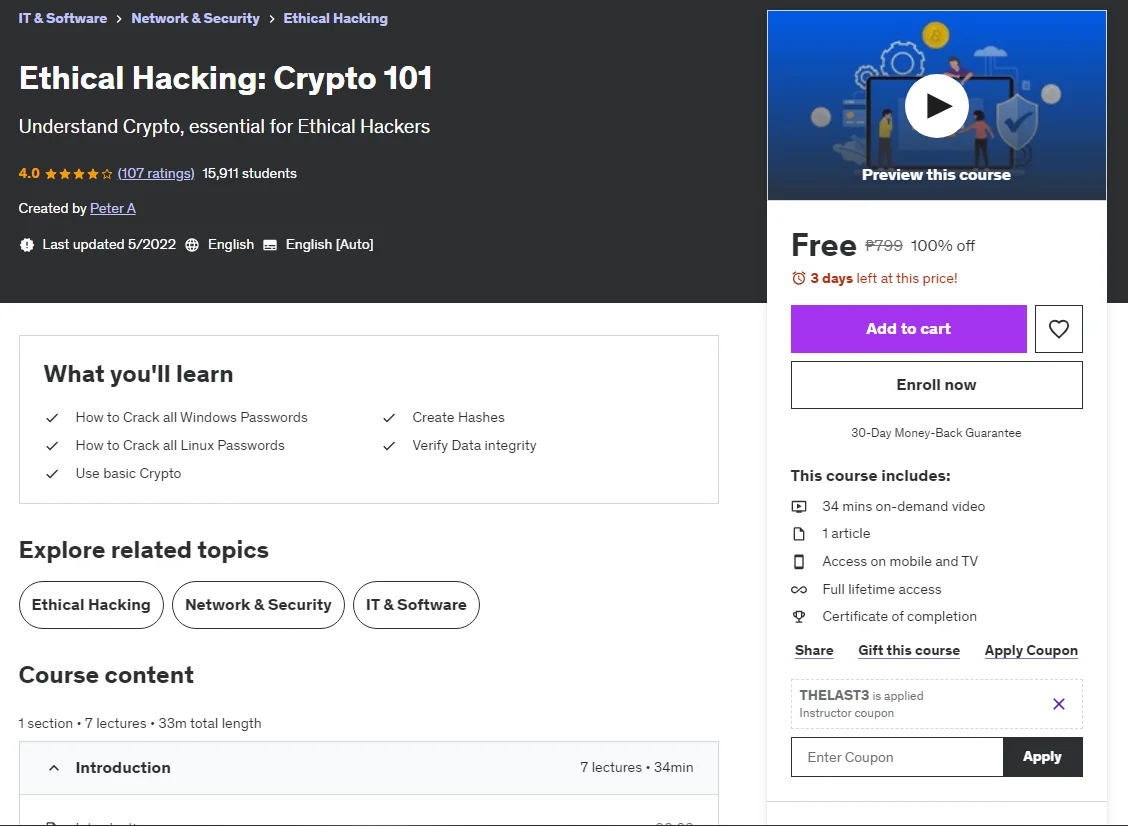
Task: Open the Network & Security breadcrumb
Action: (x=195, y=19)
